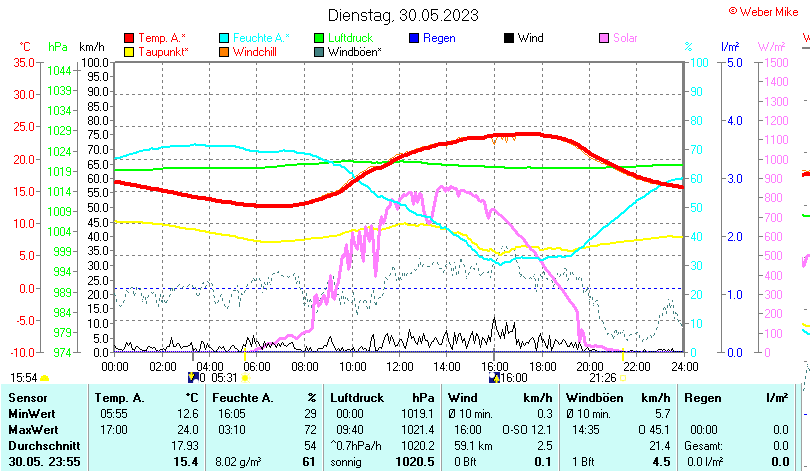The width and height of the screenshot is (810, 471).
Task: Click the moon icon before 16:00 below the chart
Action: (x=494, y=378)
